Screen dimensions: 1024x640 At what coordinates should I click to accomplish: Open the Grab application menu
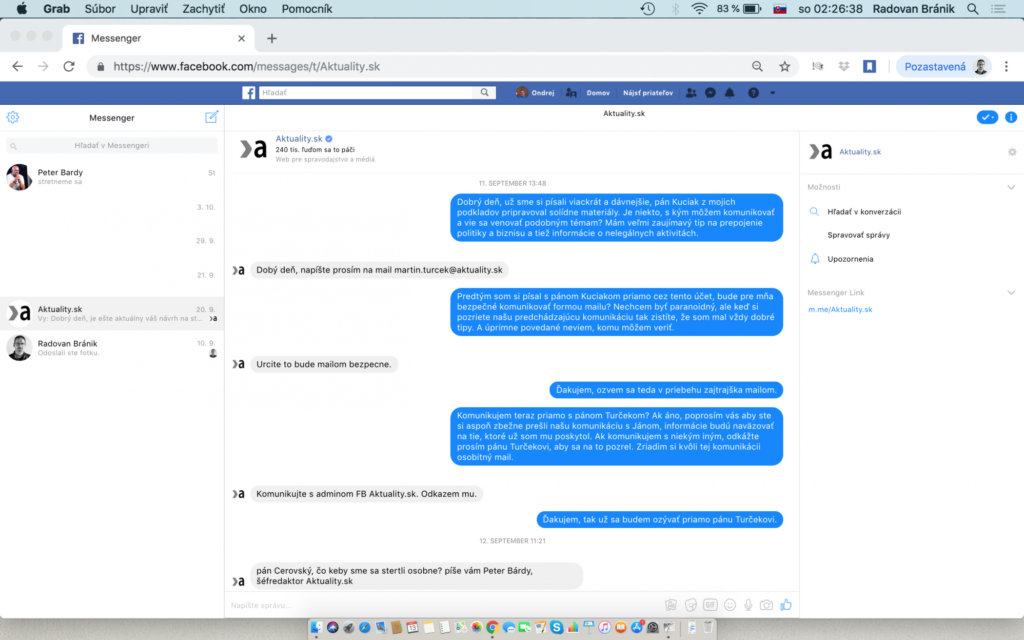pos(56,8)
